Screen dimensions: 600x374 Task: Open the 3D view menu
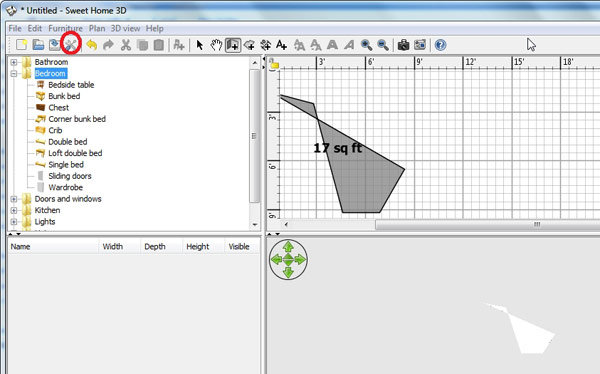click(x=126, y=28)
